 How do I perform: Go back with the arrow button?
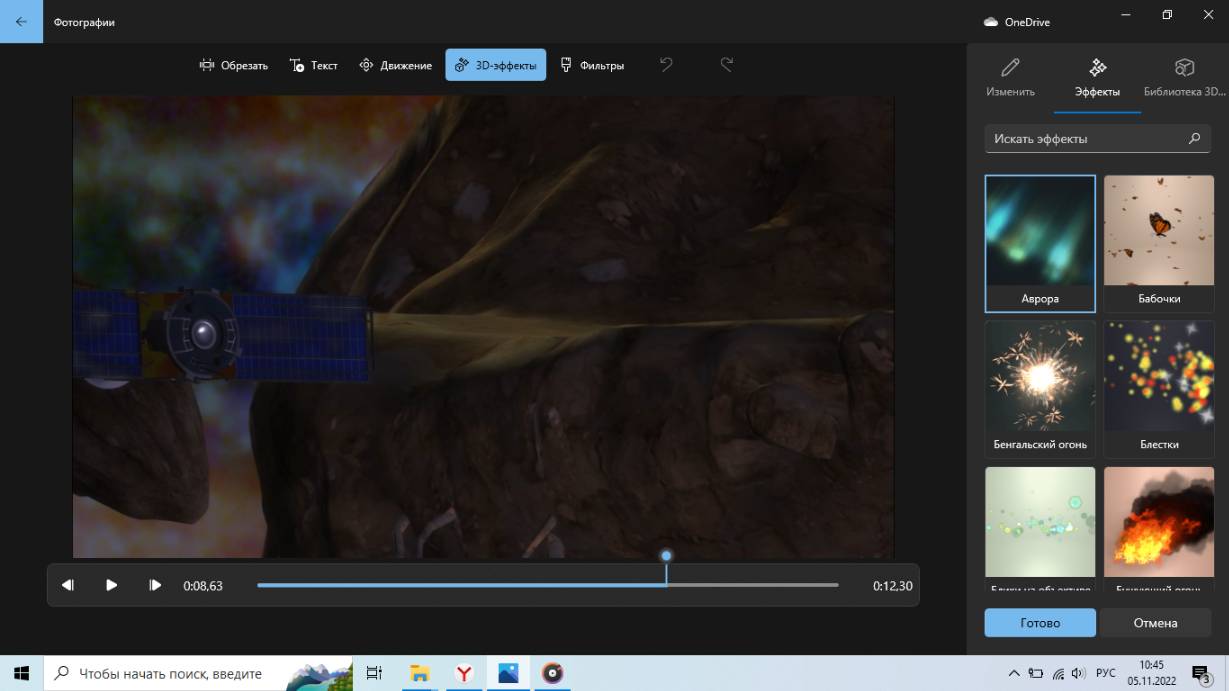21,21
